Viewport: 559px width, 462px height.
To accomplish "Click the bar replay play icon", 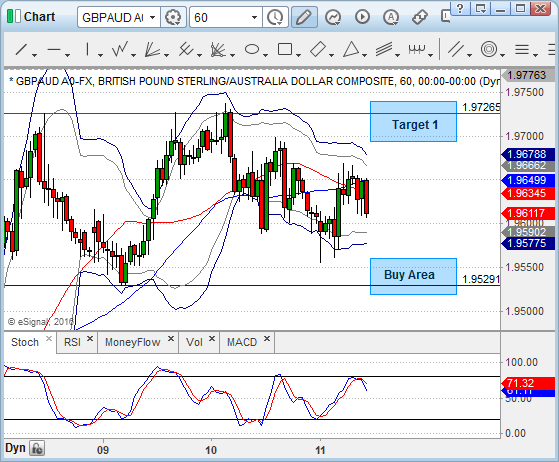I will (362, 17).
